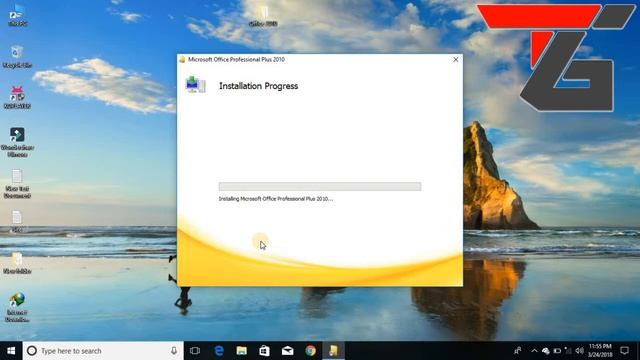Open the taskbar clock showing 11:55 PM
The image size is (640, 360).
600,351
